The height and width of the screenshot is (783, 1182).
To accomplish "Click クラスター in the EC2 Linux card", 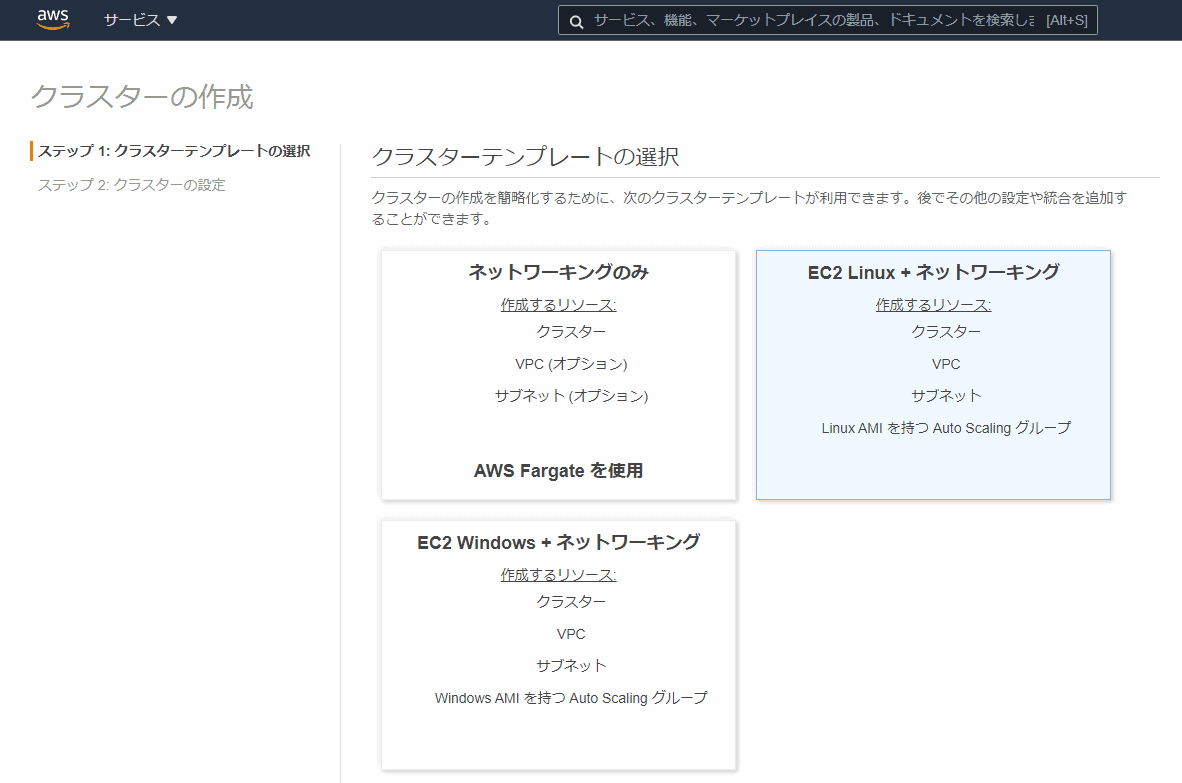I will click(x=946, y=332).
